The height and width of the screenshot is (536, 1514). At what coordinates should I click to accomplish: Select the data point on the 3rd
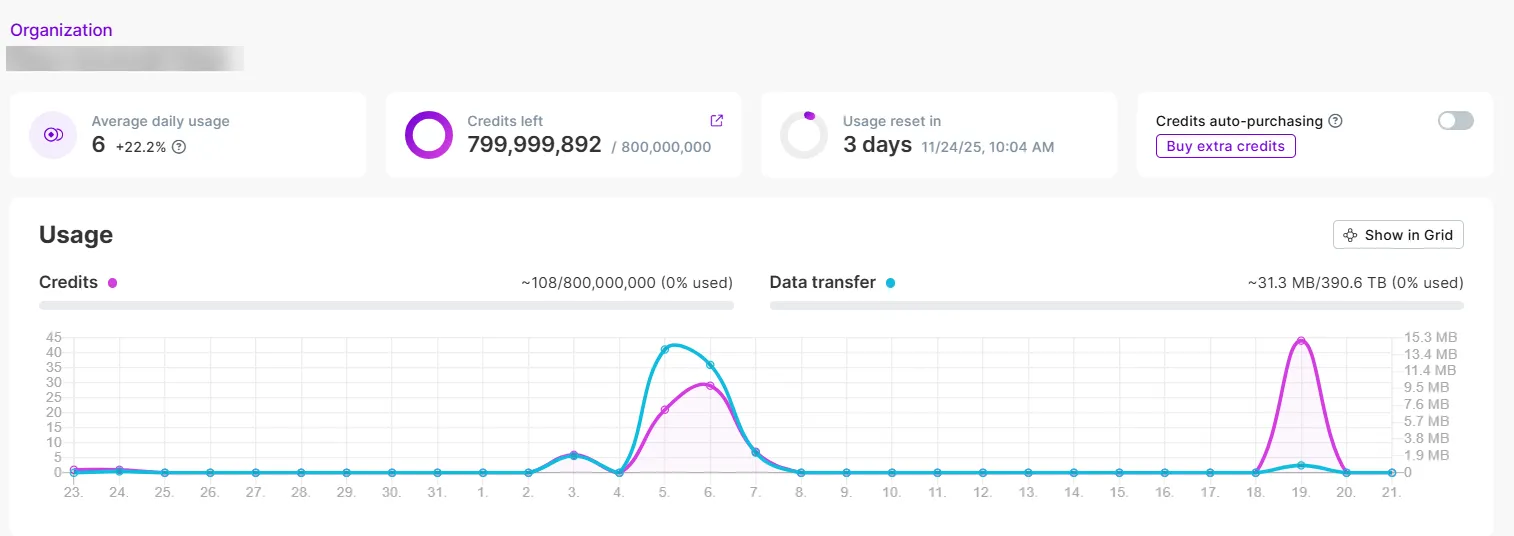573,455
